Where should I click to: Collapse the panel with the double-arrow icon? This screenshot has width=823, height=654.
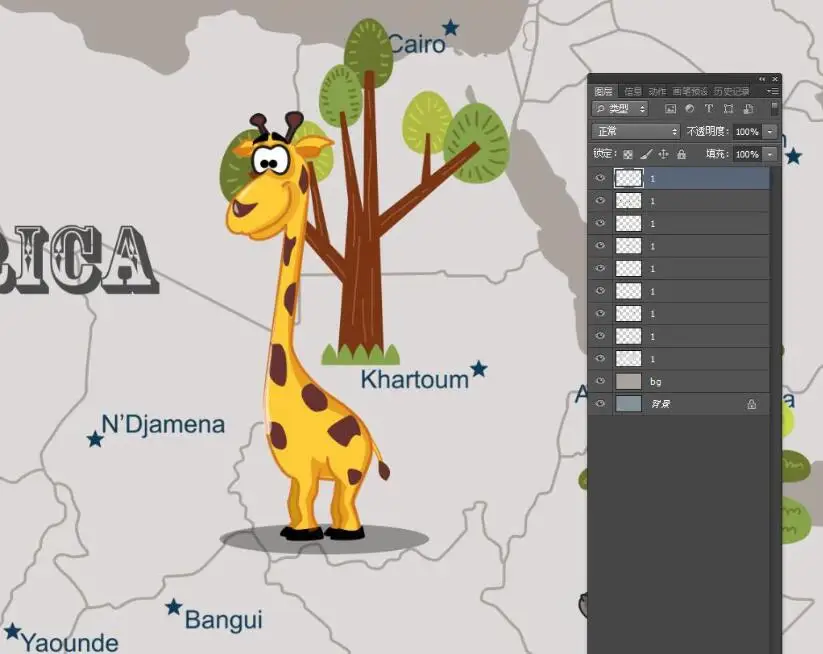coord(762,79)
